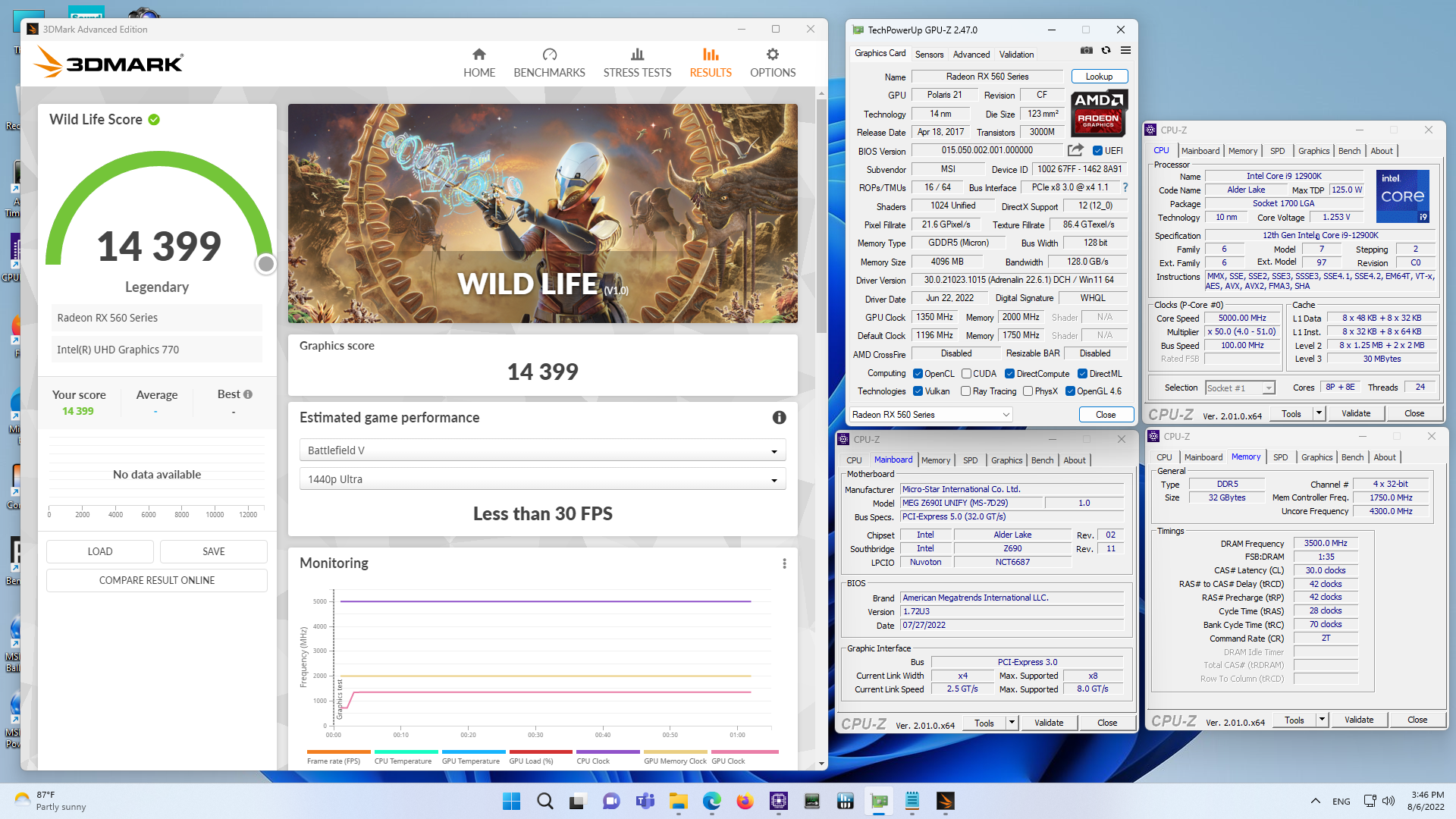Click Validate in CPU-Z Mainboard window
The width and height of the screenshot is (1456, 819).
coord(1049,723)
